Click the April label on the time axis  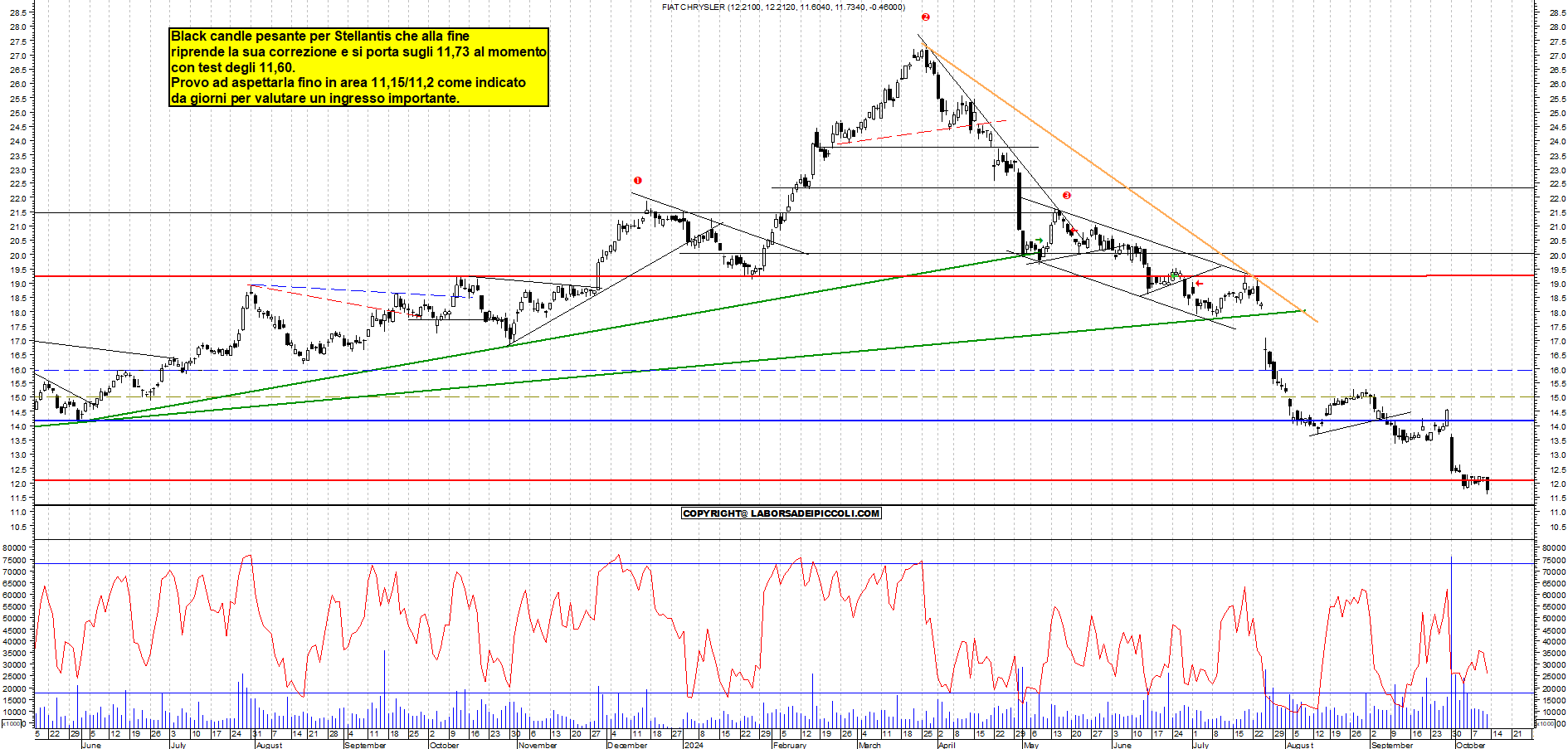click(947, 745)
